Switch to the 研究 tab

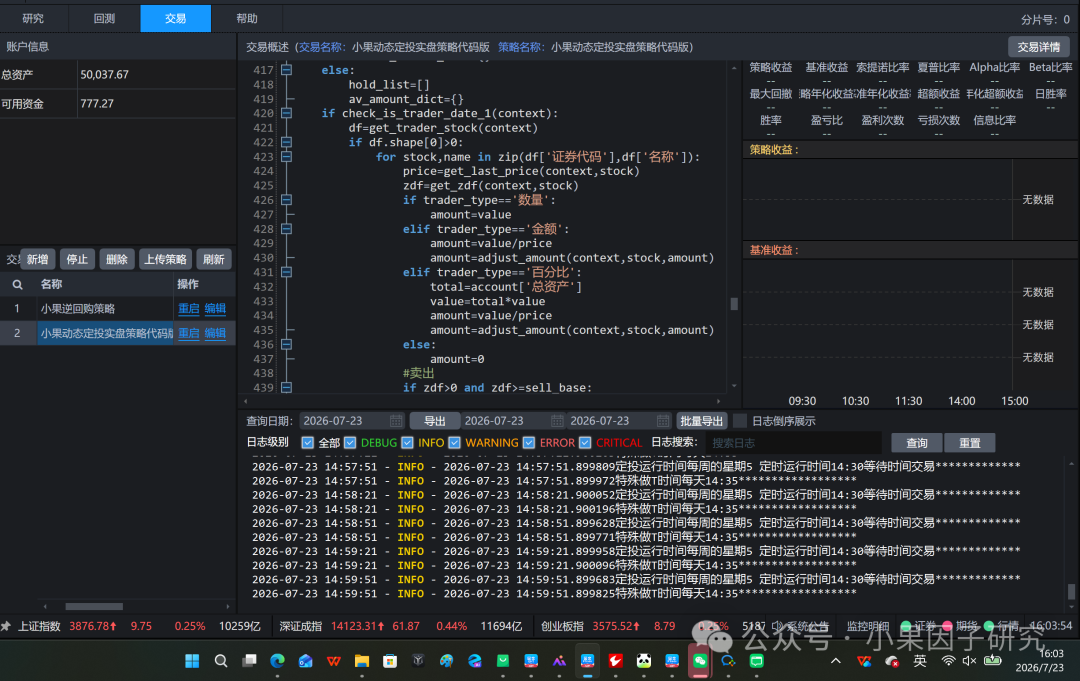[33, 19]
